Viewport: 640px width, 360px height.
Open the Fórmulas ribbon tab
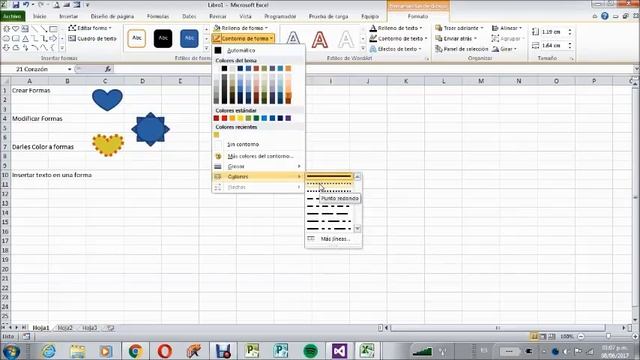pyautogui.click(x=158, y=16)
